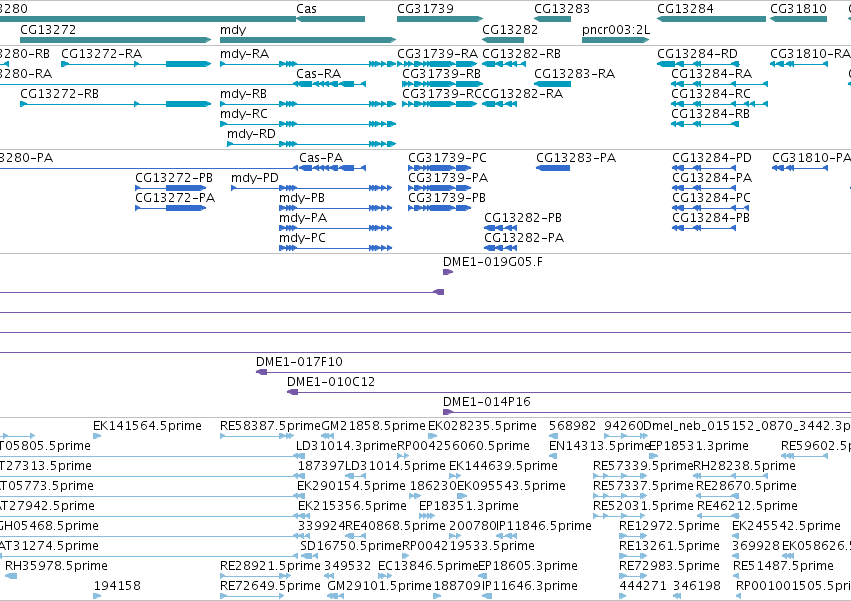Select the mdy-RA transcript label
This screenshot has height=601, width=851.
pos(244,54)
